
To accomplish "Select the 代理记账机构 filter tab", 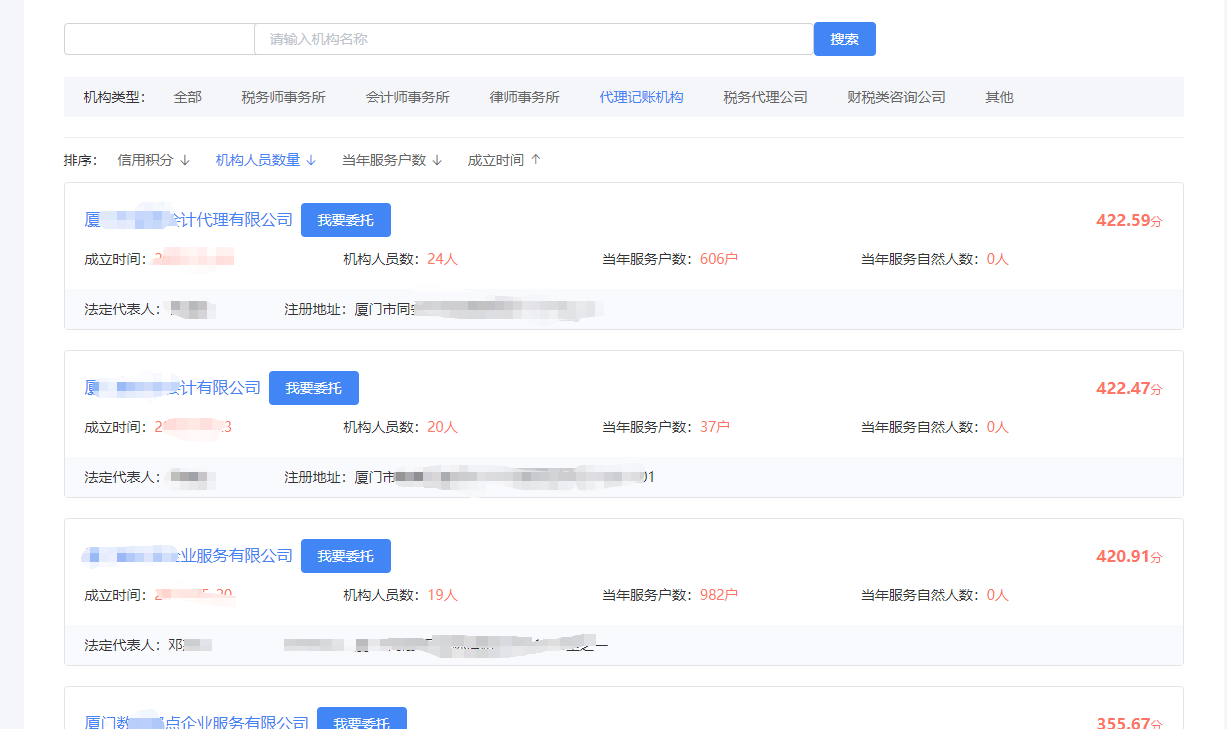I will tap(641, 97).
